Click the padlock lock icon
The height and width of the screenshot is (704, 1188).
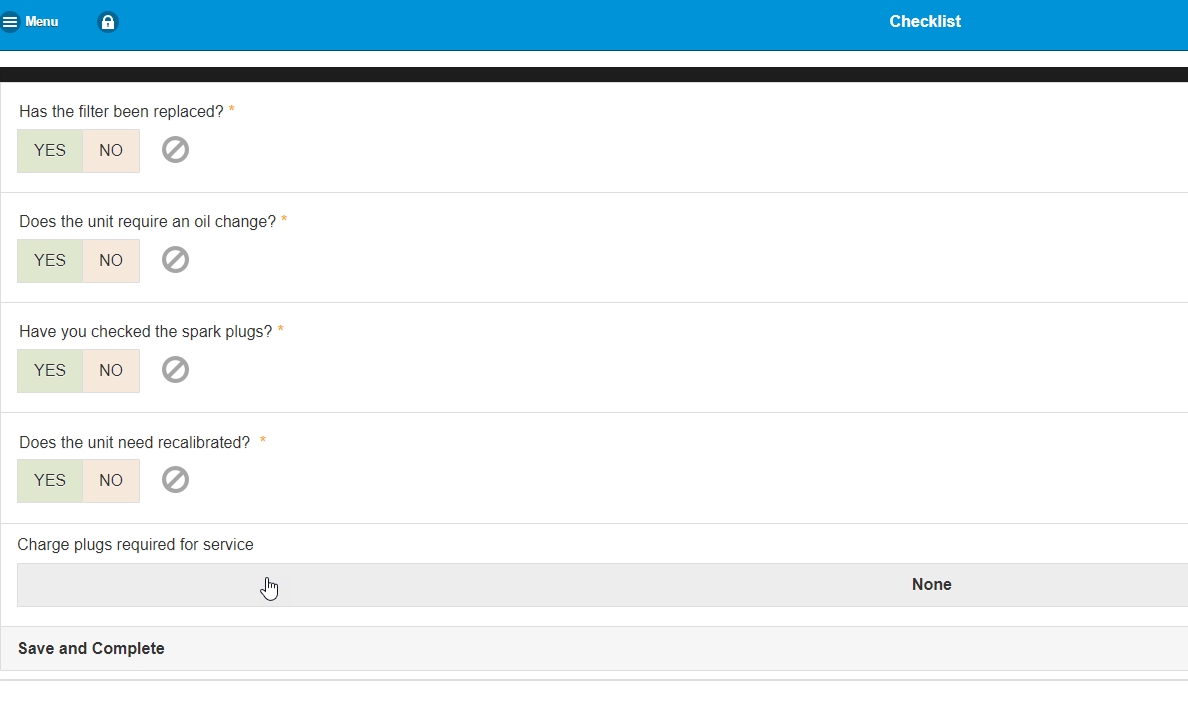[108, 22]
